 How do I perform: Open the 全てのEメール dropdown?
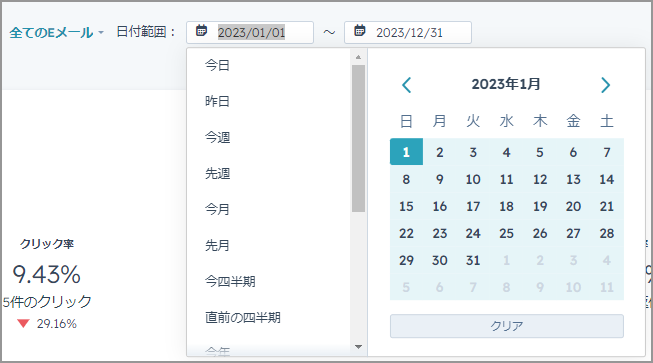(x=56, y=32)
